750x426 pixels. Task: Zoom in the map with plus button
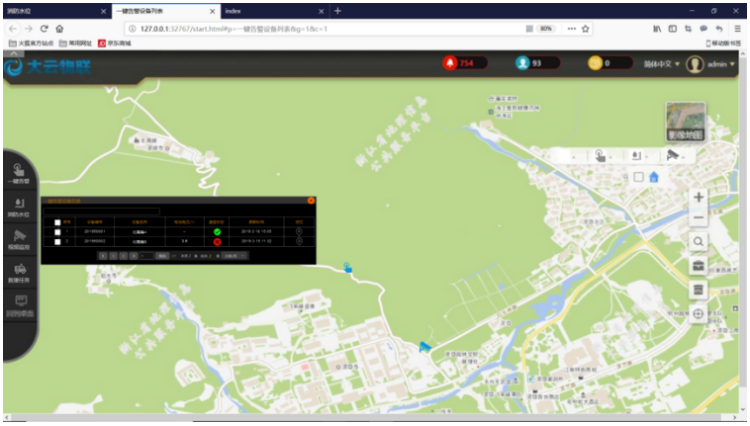tap(698, 197)
